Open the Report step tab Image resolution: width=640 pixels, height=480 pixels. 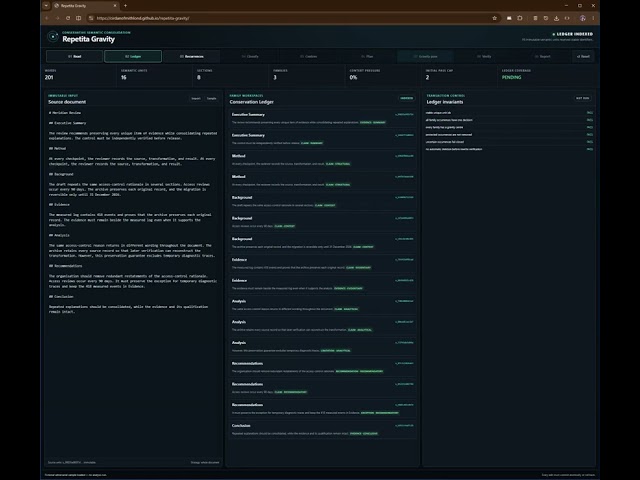tap(542, 56)
